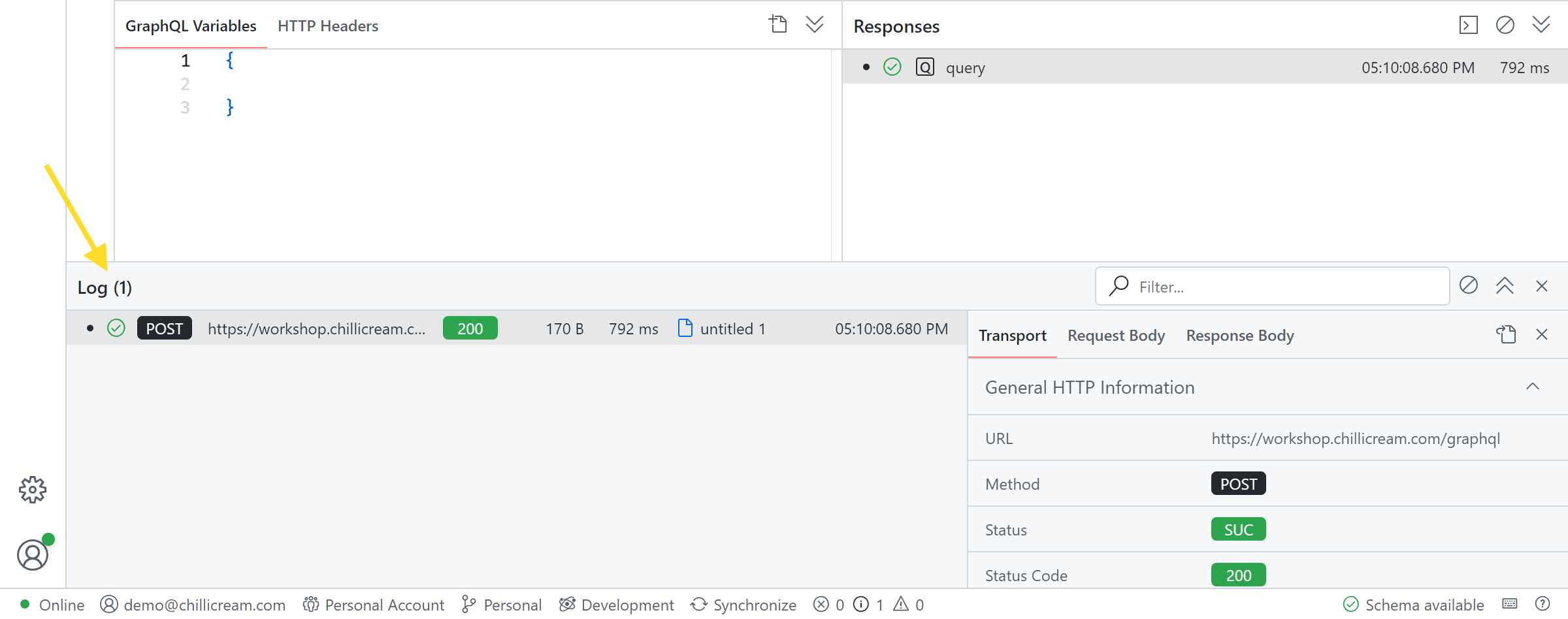Clear the Log entries
This screenshot has height=619, width=1568.
tap(1468, 286)
